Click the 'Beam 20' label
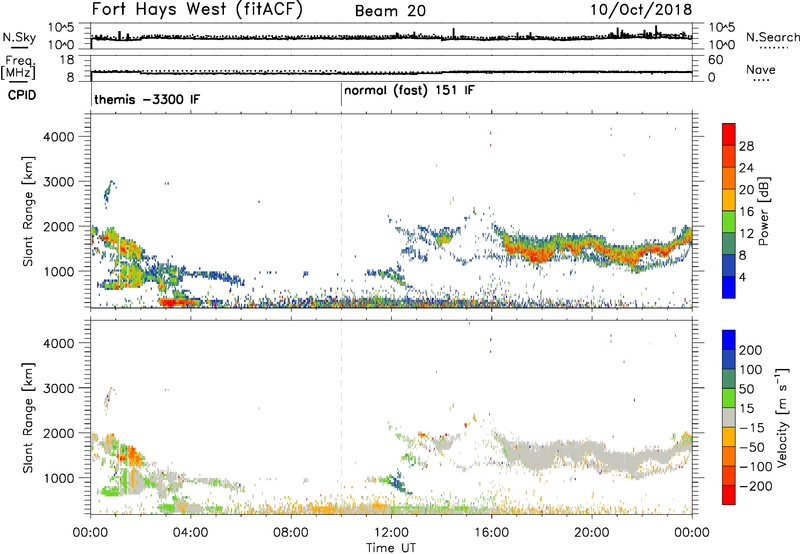Image resolution: width=800 pixels, height=554 pixels. coord(390,11)
